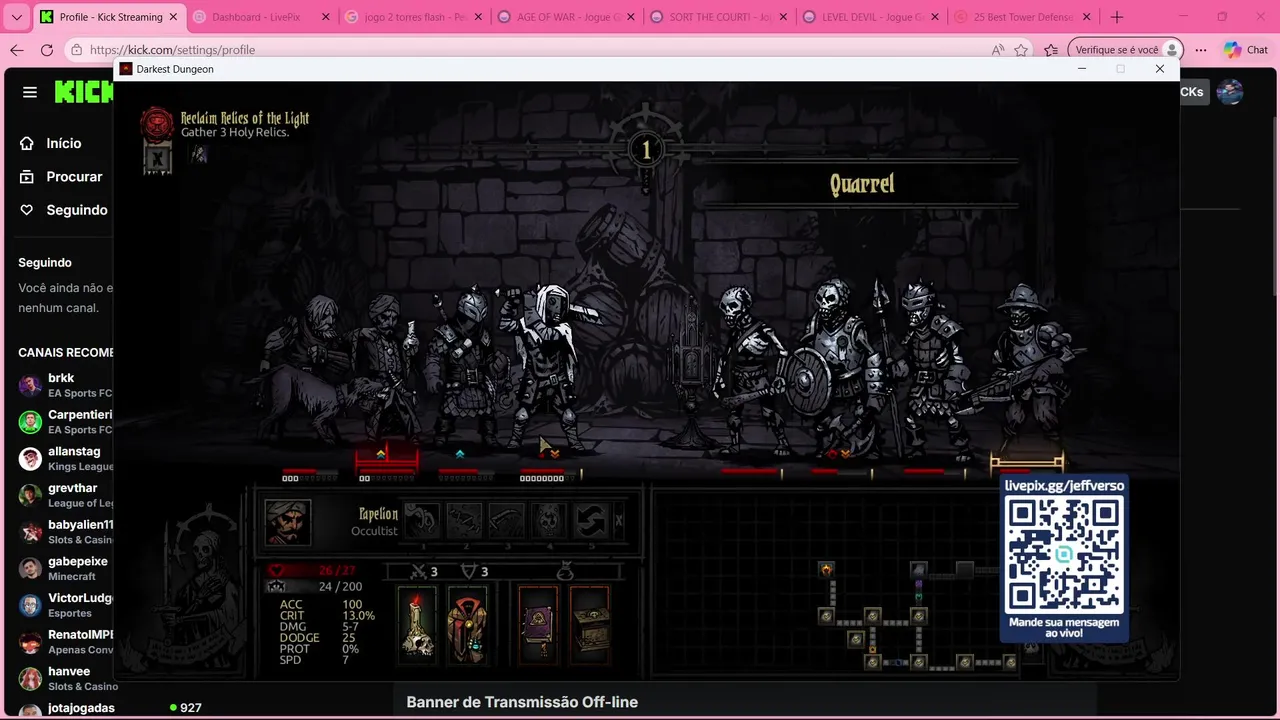The image size is (1280, 720).
Task: Click the Reclaim Relics of the Light quest title
Action: click(245, 118)
